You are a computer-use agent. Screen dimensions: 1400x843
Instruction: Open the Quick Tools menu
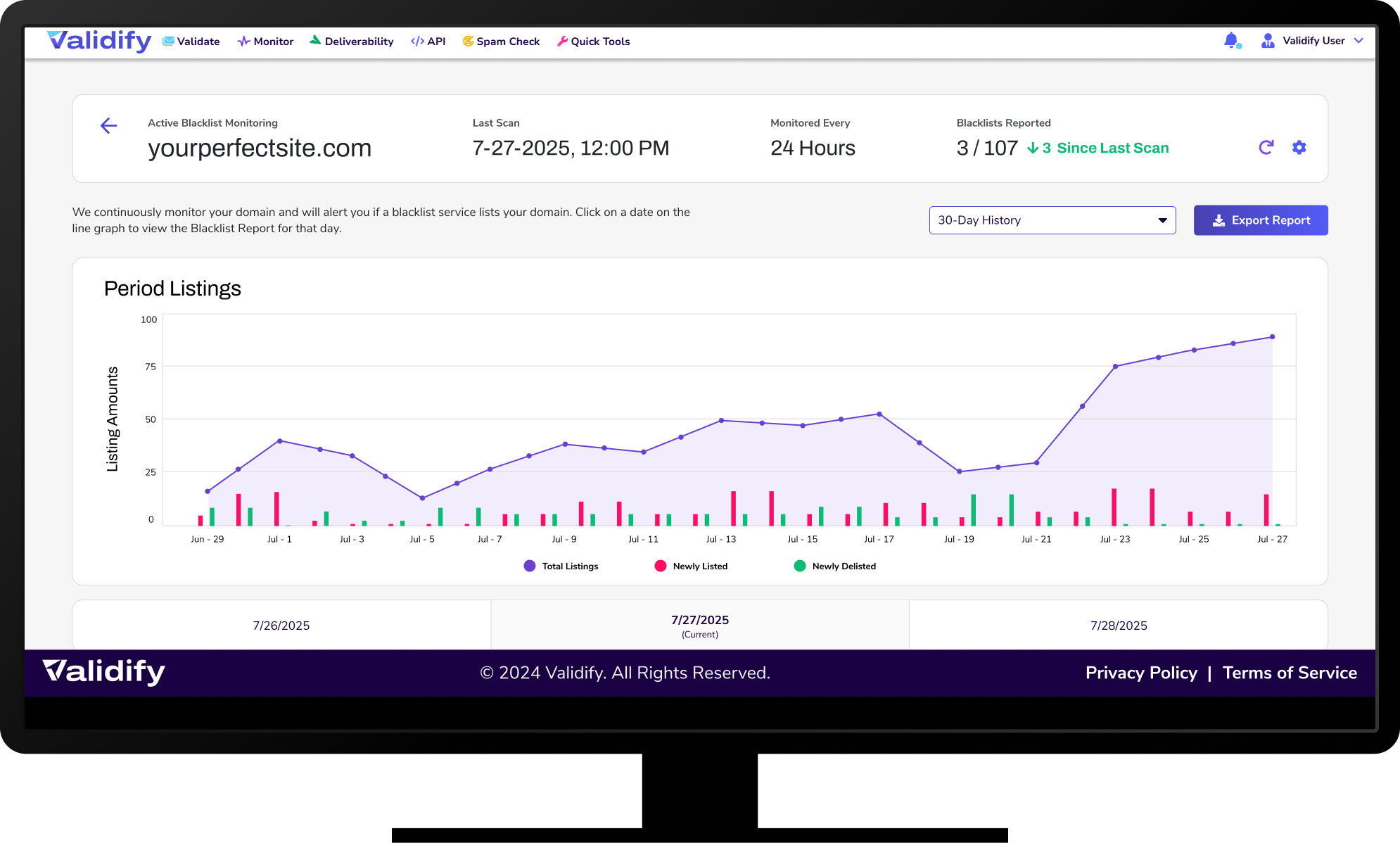pos(593,42)
